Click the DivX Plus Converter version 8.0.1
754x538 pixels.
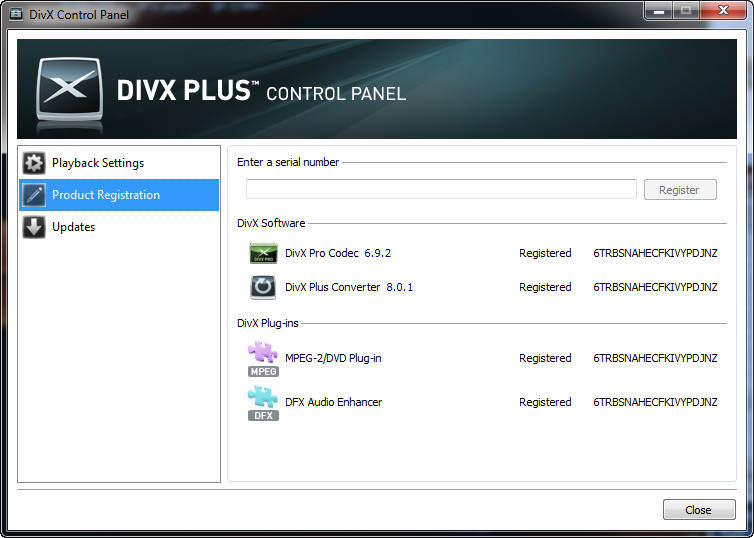click(399, 287)
